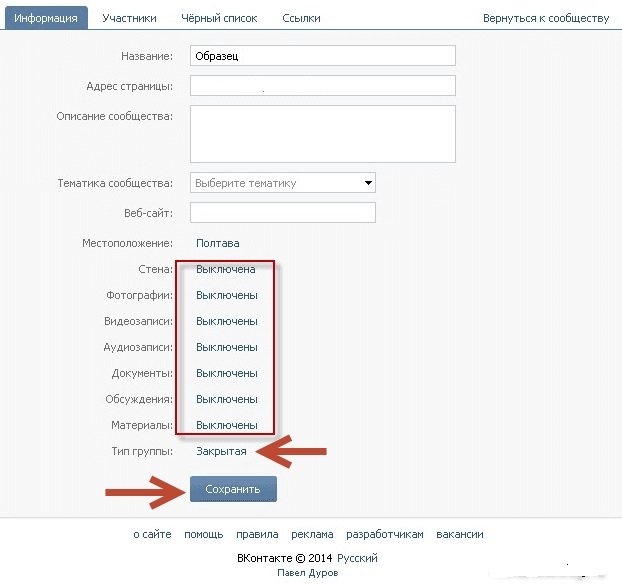Change the Фотографии setting from Выключены
This screenshot has width=622, height=585.
227,295
